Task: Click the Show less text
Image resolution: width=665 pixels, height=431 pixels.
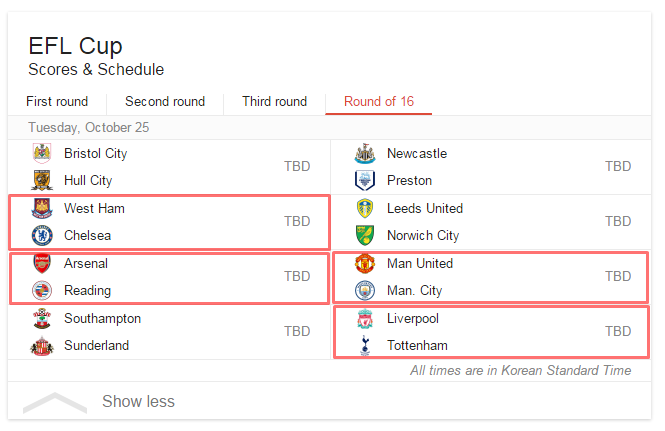Action: click(138, 401)
